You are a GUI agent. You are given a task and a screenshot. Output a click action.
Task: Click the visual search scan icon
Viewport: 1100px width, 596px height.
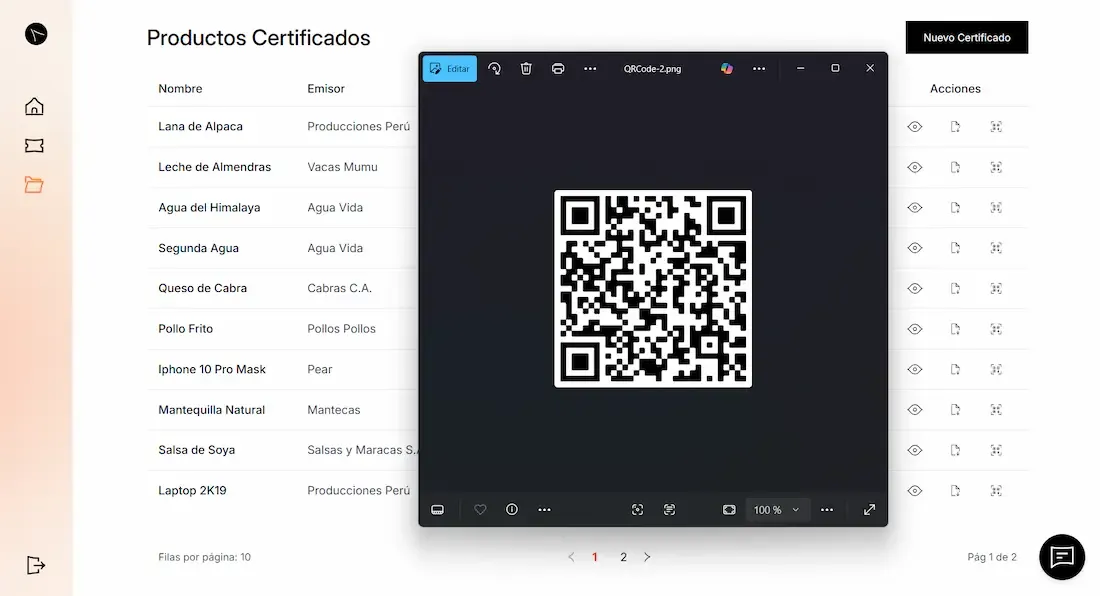click(x=637, y=510)
